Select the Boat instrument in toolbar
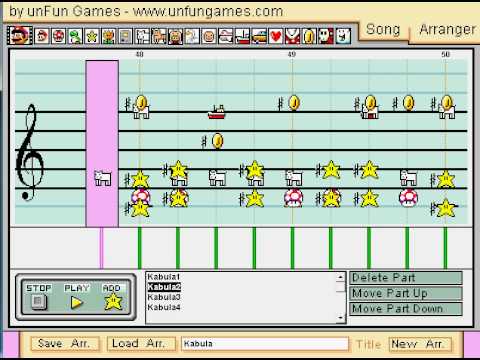 [242, 36]
